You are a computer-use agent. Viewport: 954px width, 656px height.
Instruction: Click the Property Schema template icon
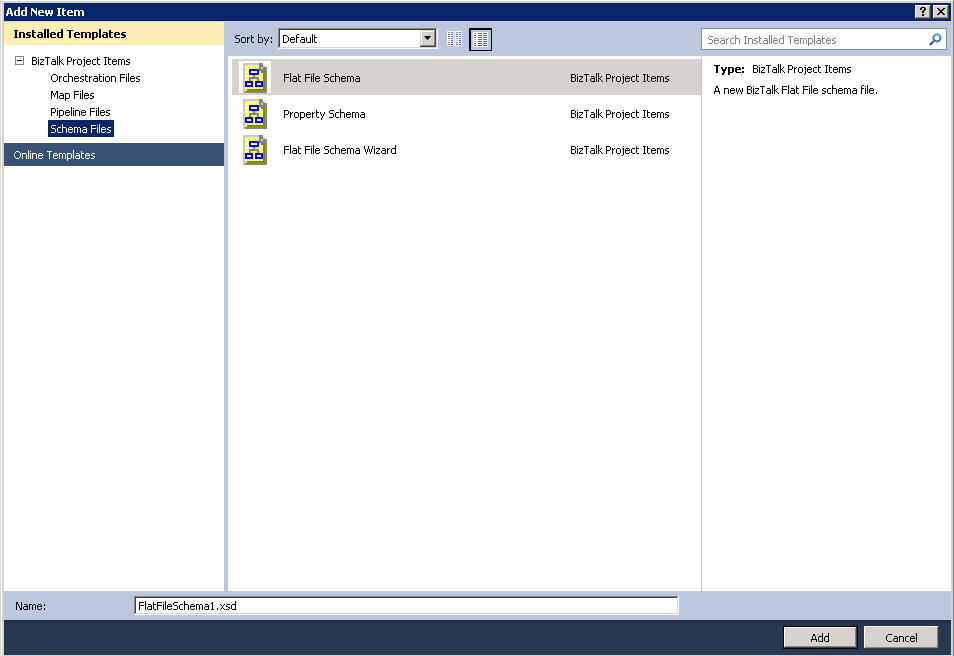point(255,114)
